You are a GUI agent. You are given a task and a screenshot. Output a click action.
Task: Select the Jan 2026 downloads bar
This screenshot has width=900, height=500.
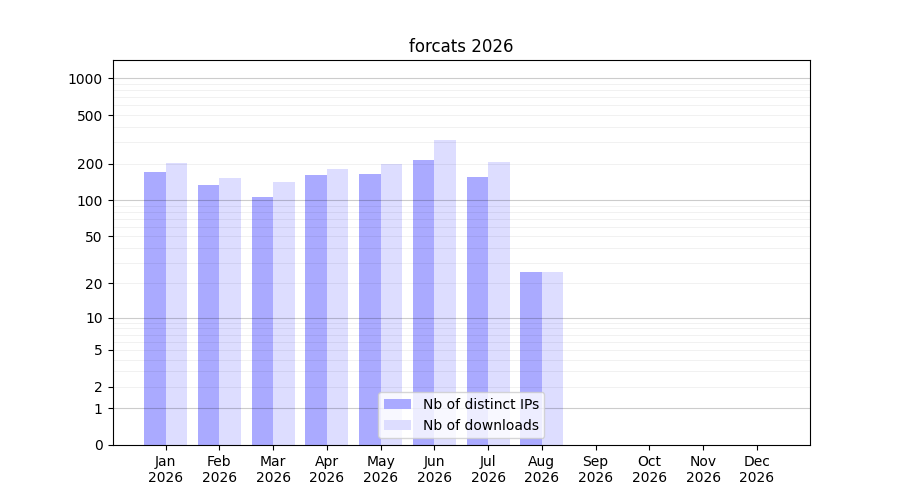click(x=176, y=304)
